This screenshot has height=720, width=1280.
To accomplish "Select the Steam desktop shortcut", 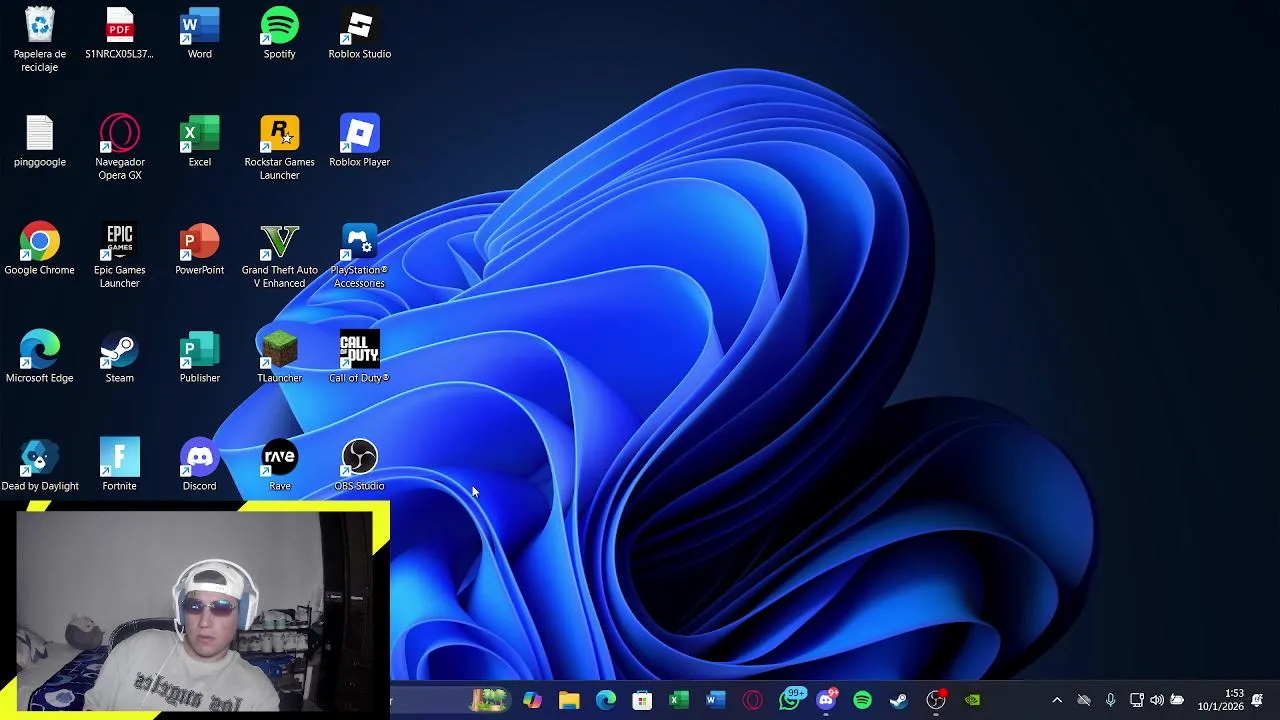I will coord(120,357).
